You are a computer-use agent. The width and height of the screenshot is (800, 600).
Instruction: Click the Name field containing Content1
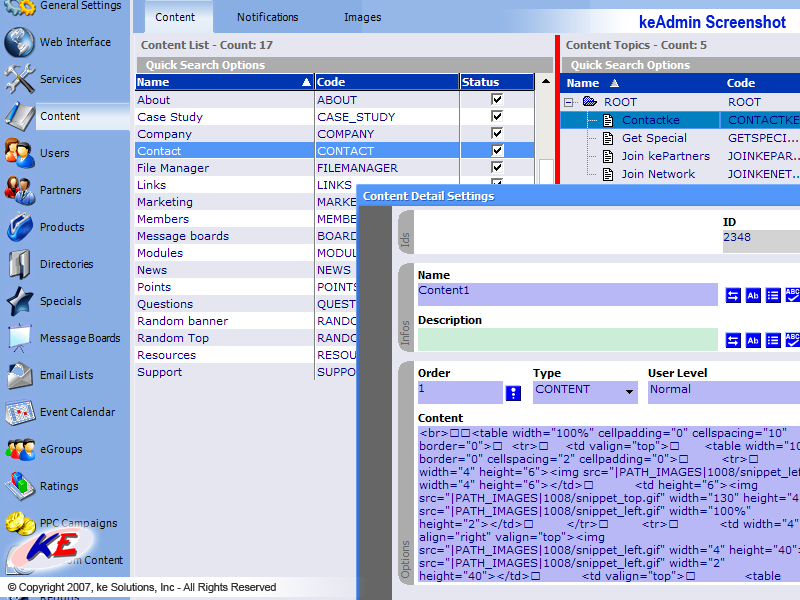567,294
